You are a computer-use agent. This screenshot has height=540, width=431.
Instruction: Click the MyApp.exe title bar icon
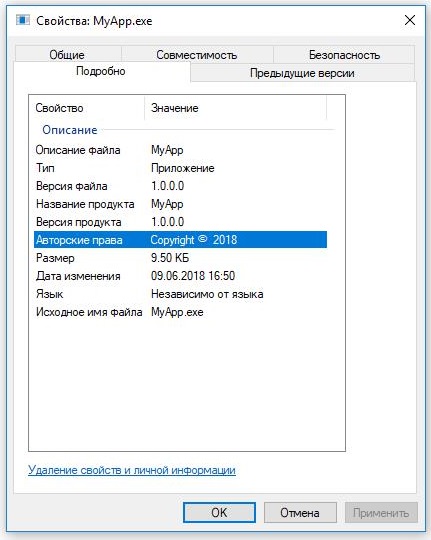click(x=23, y=20)
